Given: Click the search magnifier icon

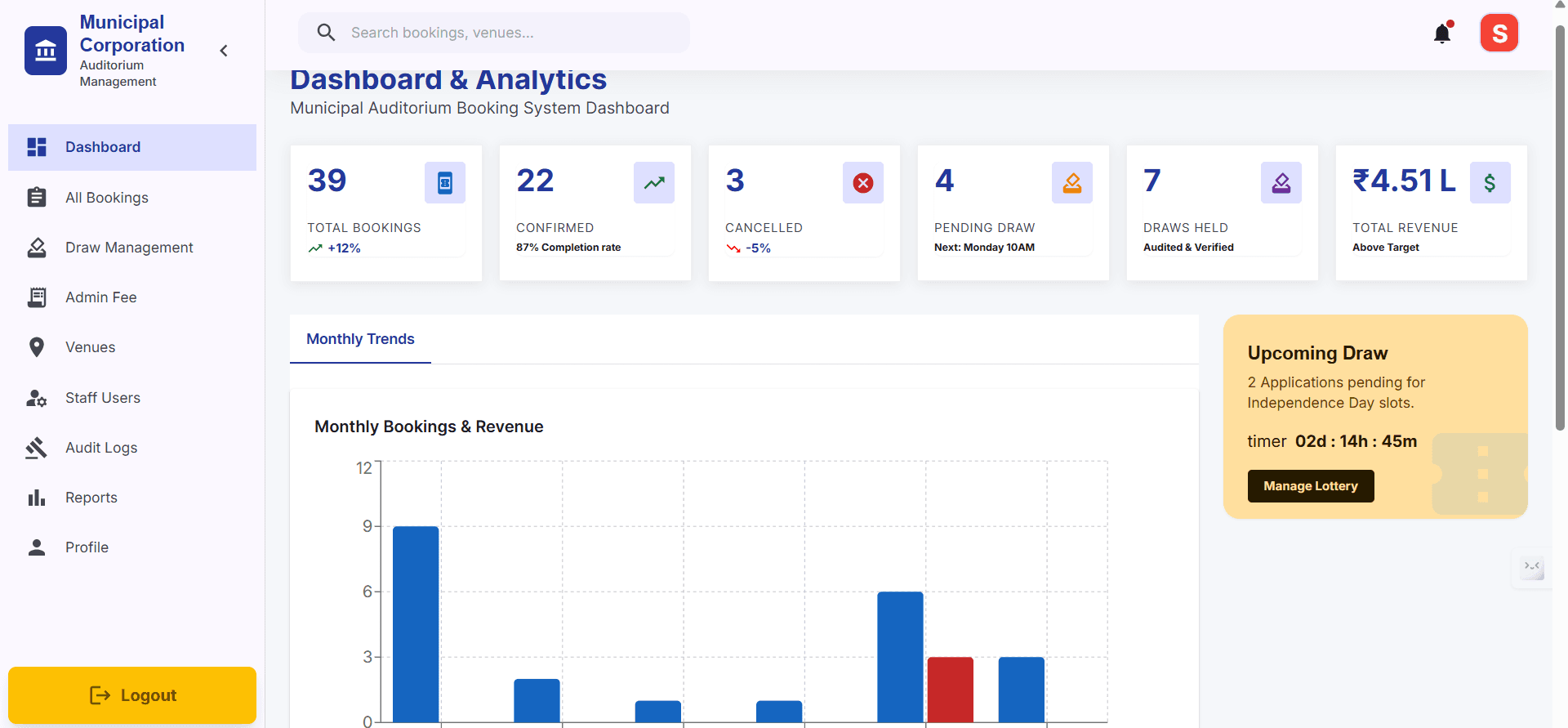Looking at the screenshot, I should coord(326,33).
